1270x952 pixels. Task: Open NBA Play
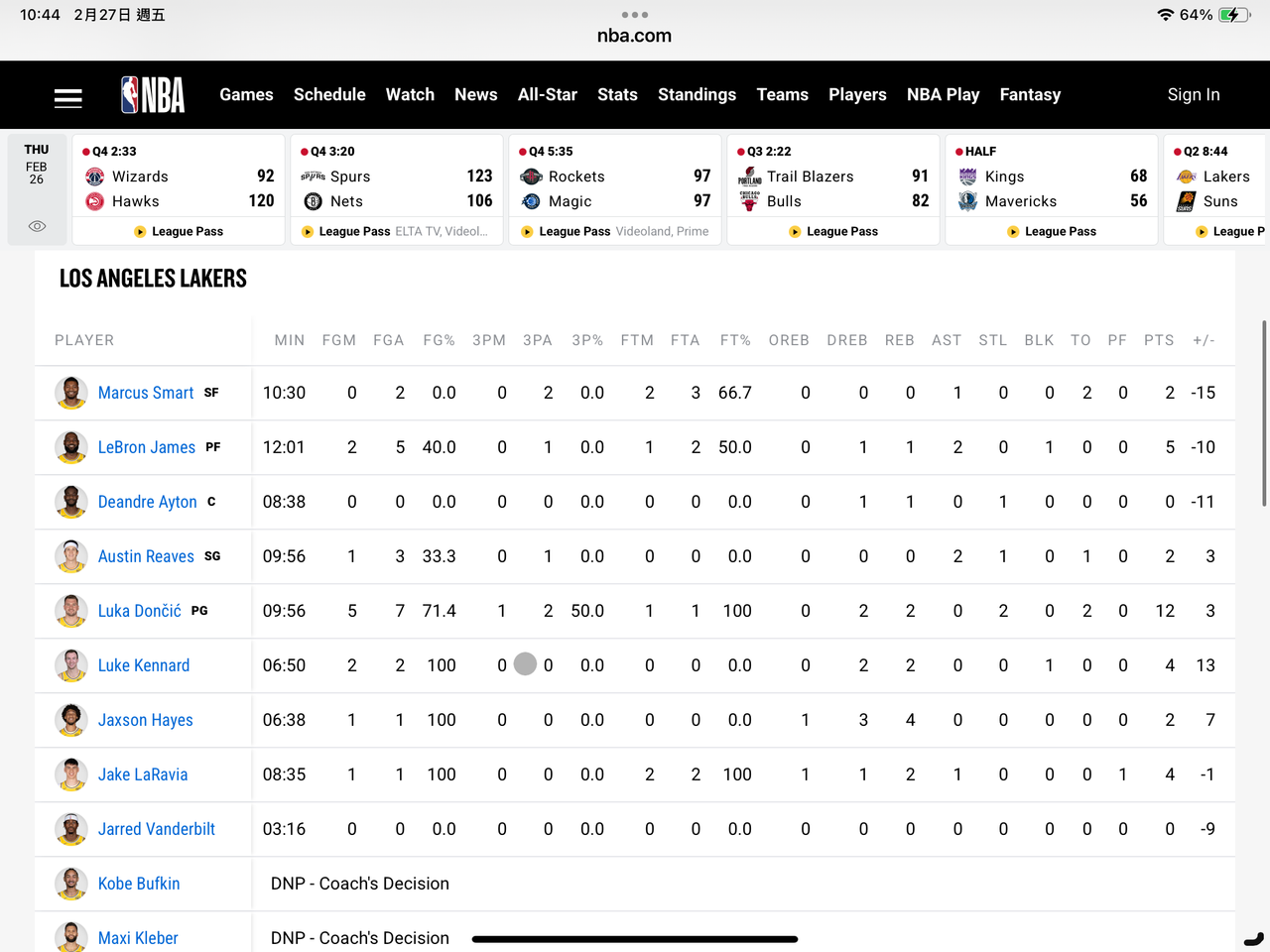(x=944, y=95)
